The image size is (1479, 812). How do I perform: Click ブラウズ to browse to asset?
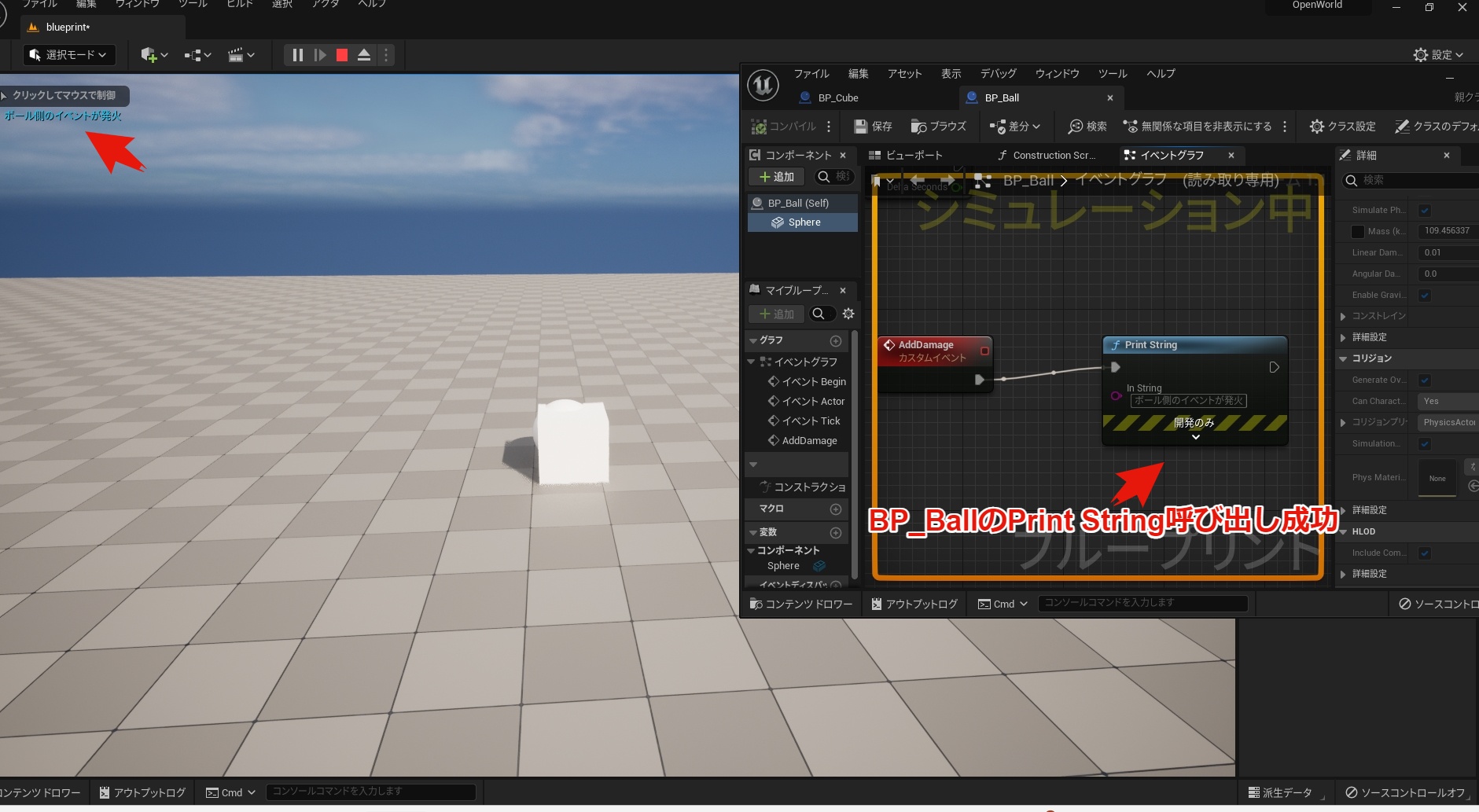tap(939, 127)
